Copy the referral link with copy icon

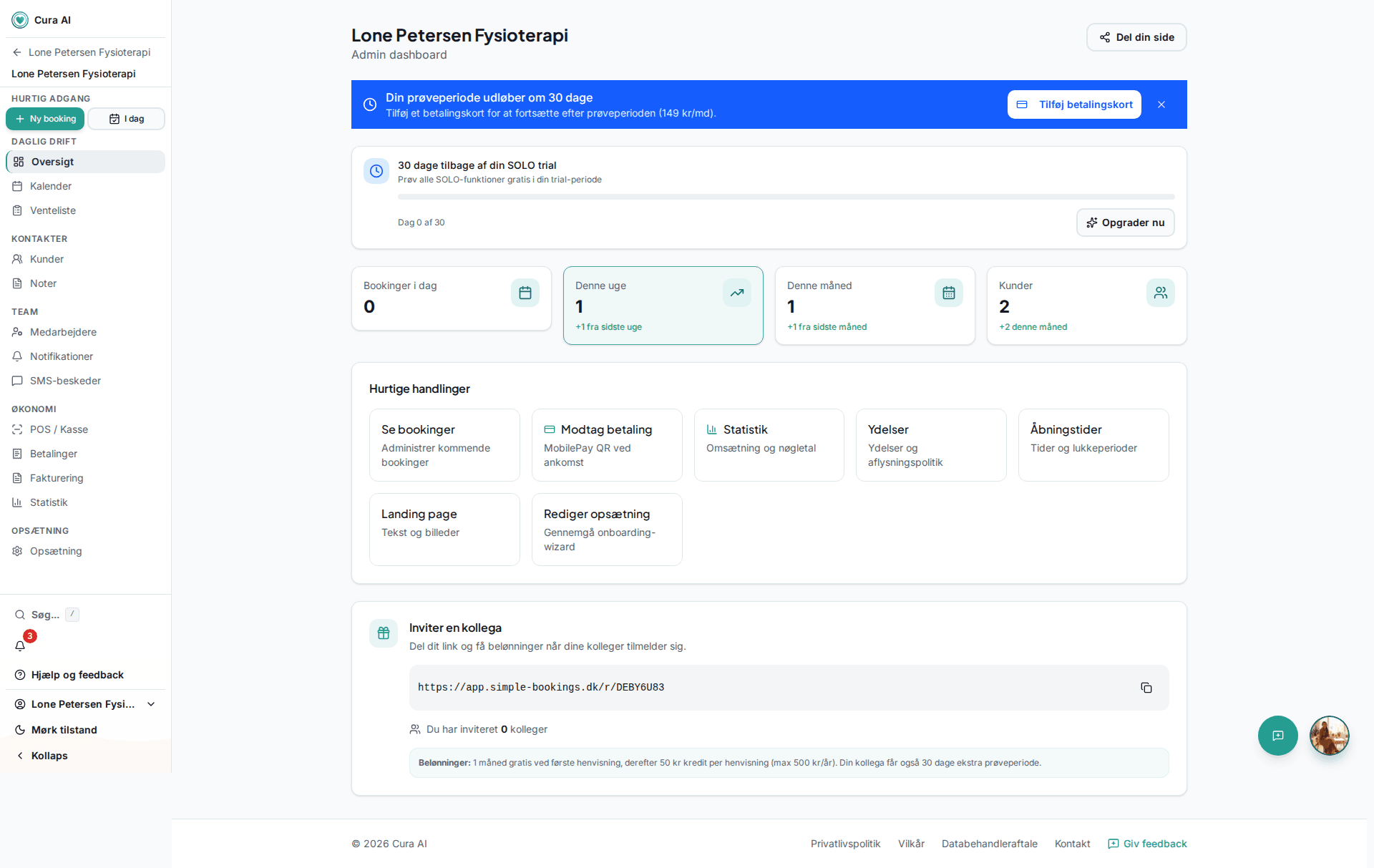click(x=1146, y=688)
